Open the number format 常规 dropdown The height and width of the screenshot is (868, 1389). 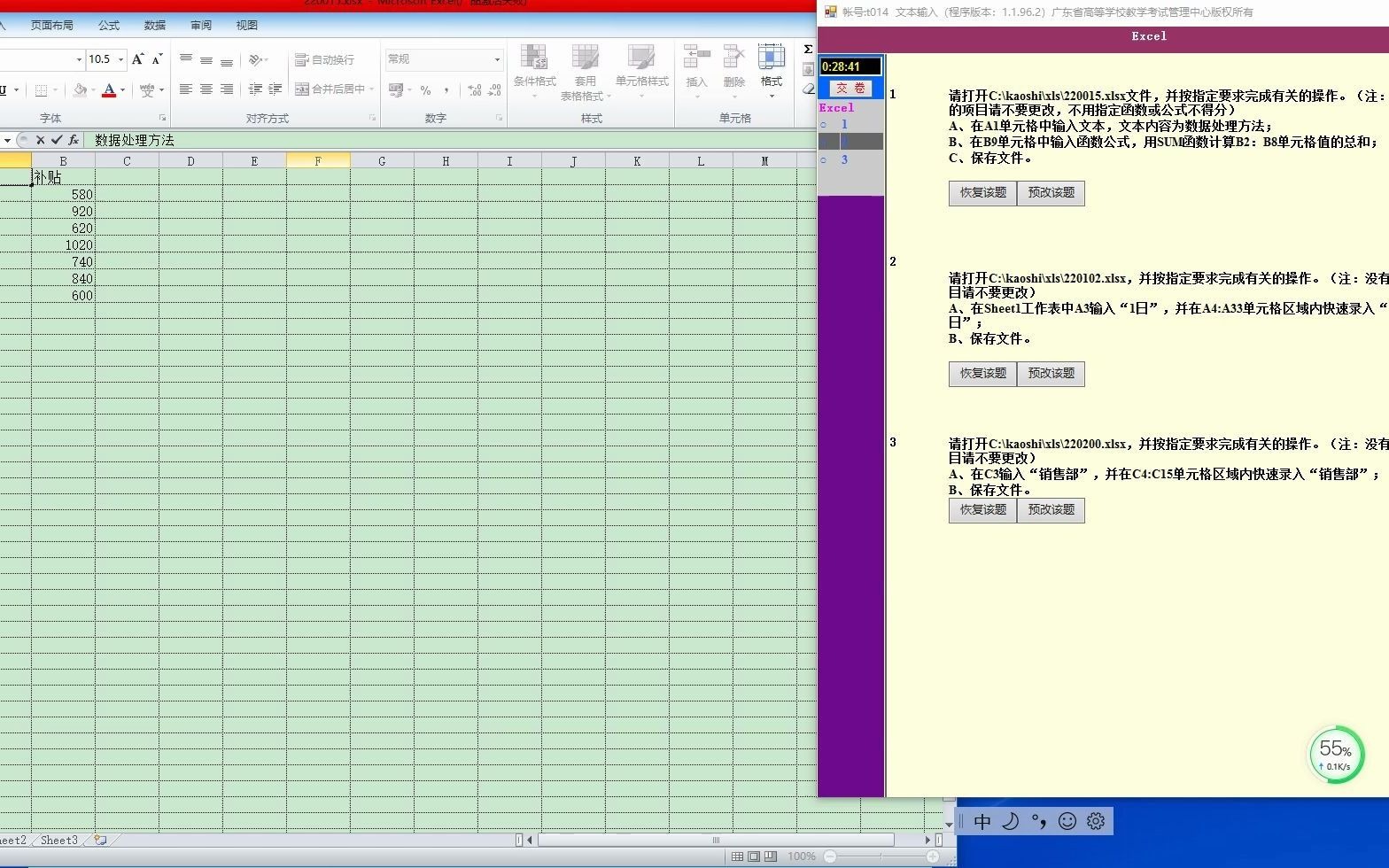[497, 59]
